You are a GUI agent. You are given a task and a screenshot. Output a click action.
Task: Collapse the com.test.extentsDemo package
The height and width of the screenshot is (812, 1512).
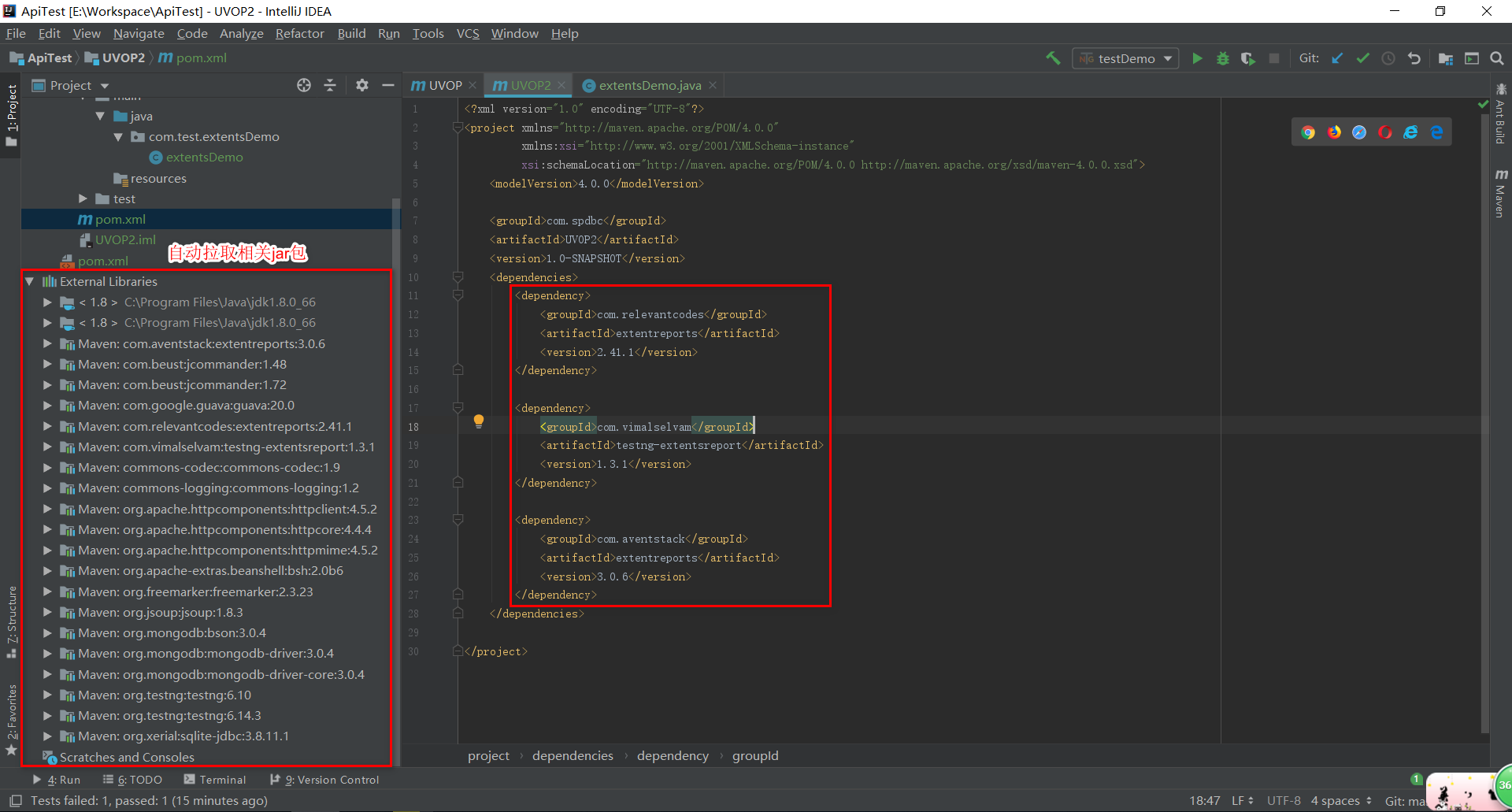tap(118, 136)
